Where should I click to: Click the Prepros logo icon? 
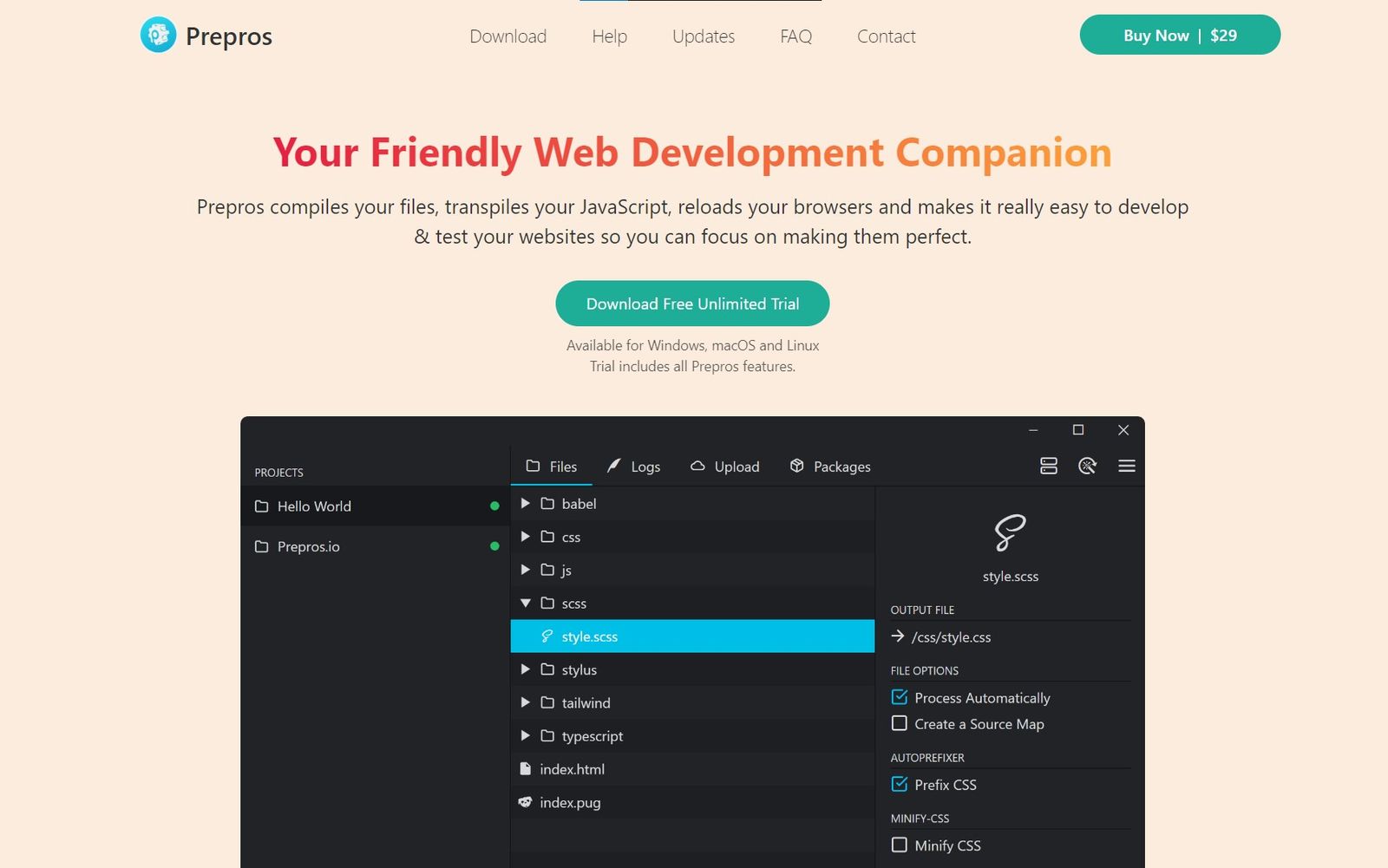(158, 36)
